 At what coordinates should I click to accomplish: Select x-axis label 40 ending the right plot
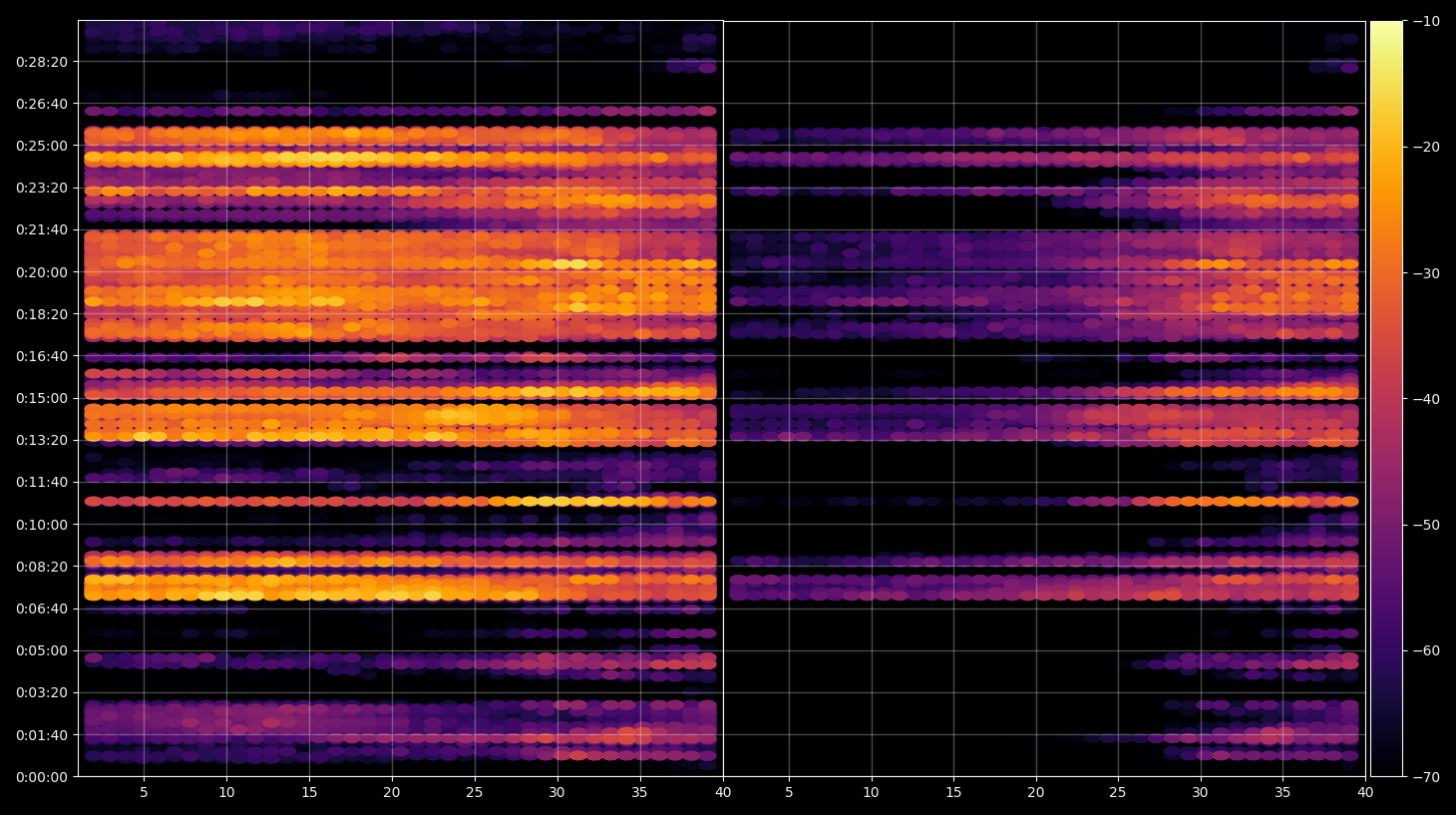tap(1365, 793)
